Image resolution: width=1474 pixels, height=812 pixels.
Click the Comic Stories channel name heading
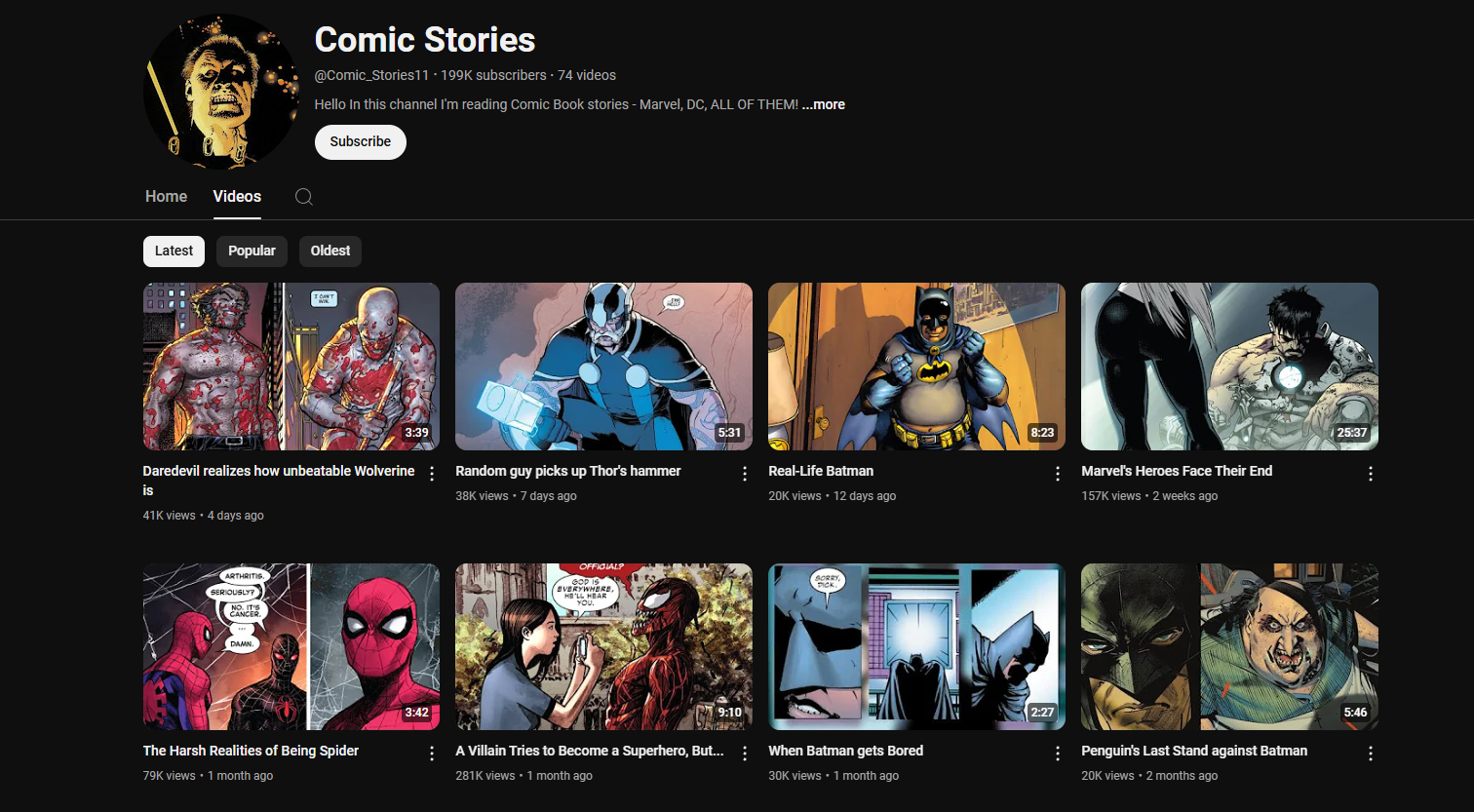tap(425, 40)
